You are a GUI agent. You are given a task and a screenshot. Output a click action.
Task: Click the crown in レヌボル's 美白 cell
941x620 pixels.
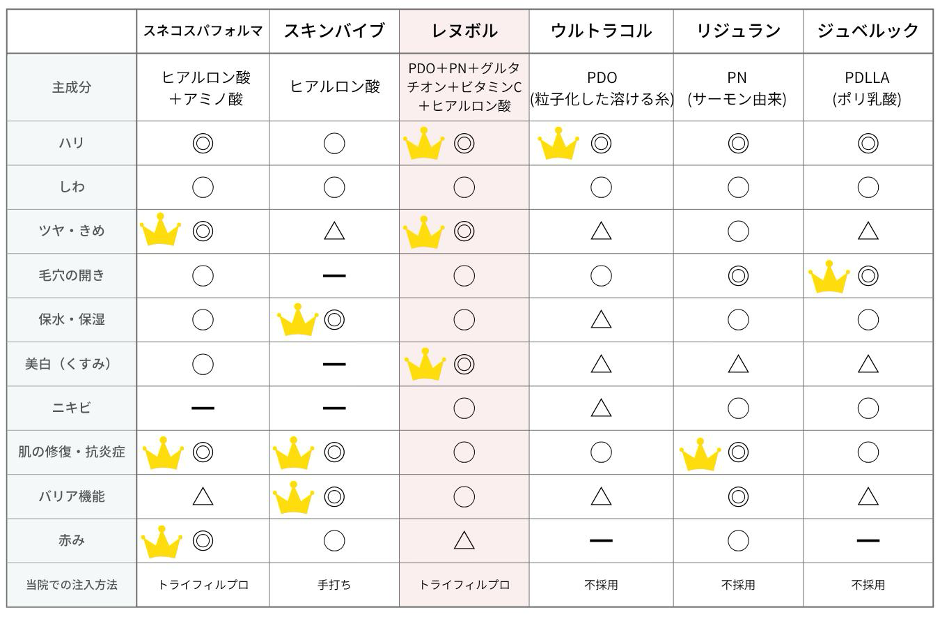click(424, 364)
